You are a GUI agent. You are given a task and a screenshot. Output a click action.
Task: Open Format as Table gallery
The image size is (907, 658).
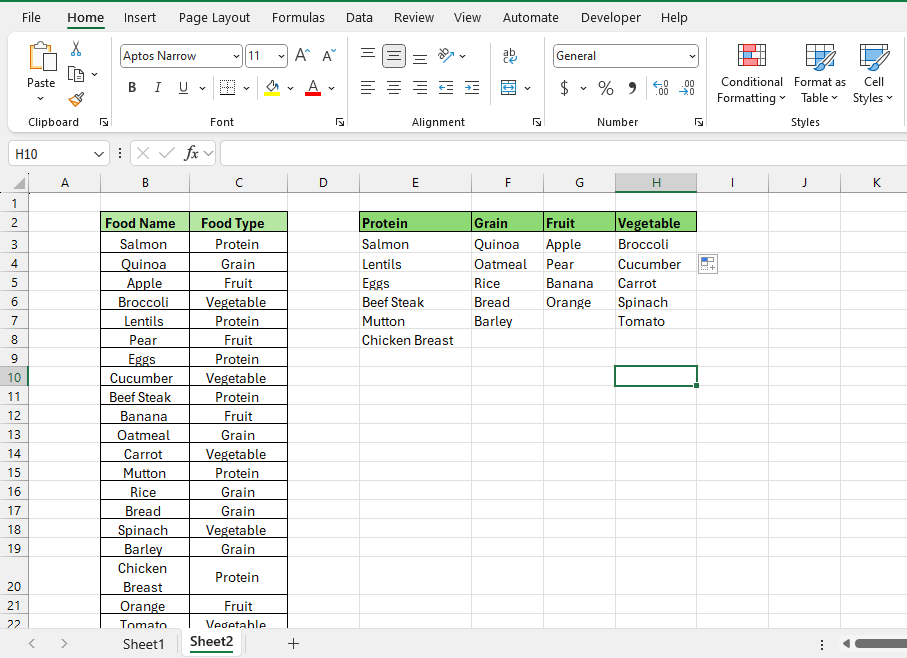820,73
